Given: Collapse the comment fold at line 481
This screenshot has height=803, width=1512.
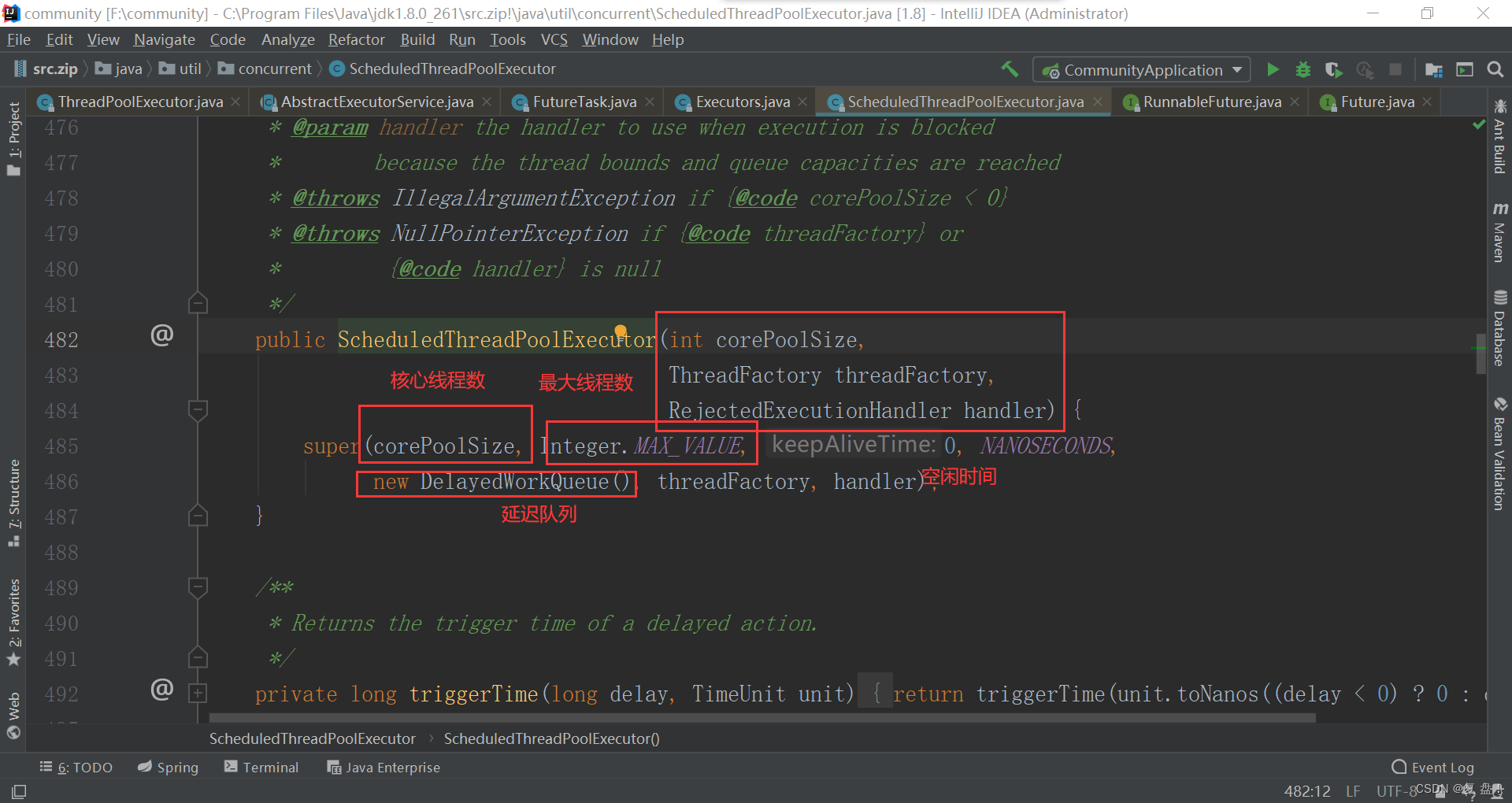Looking at the screenshot, I should point(198,303).
